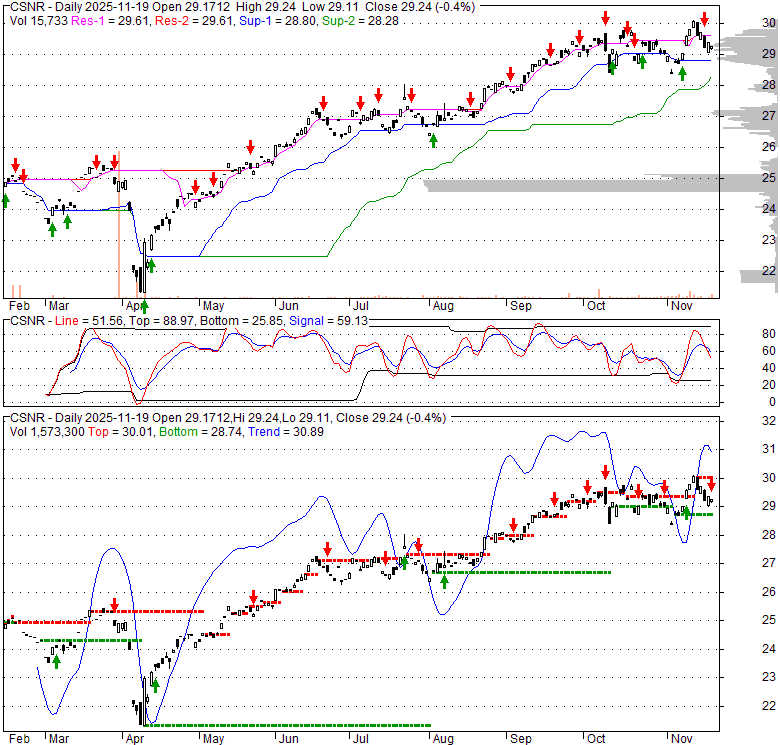
Task: Click the green up arrow in August, bottom chart
Action: tap(444, 581)
